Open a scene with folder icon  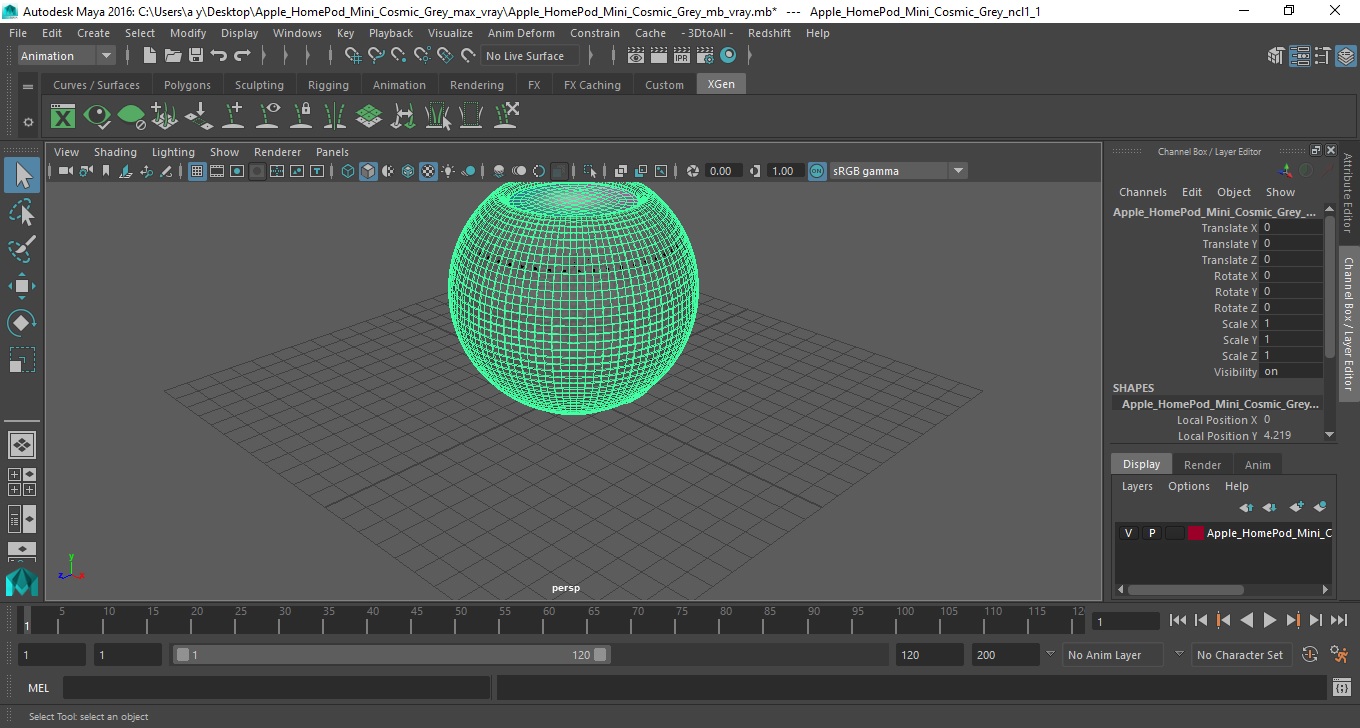pyautogui.click(x=173, y=56)
